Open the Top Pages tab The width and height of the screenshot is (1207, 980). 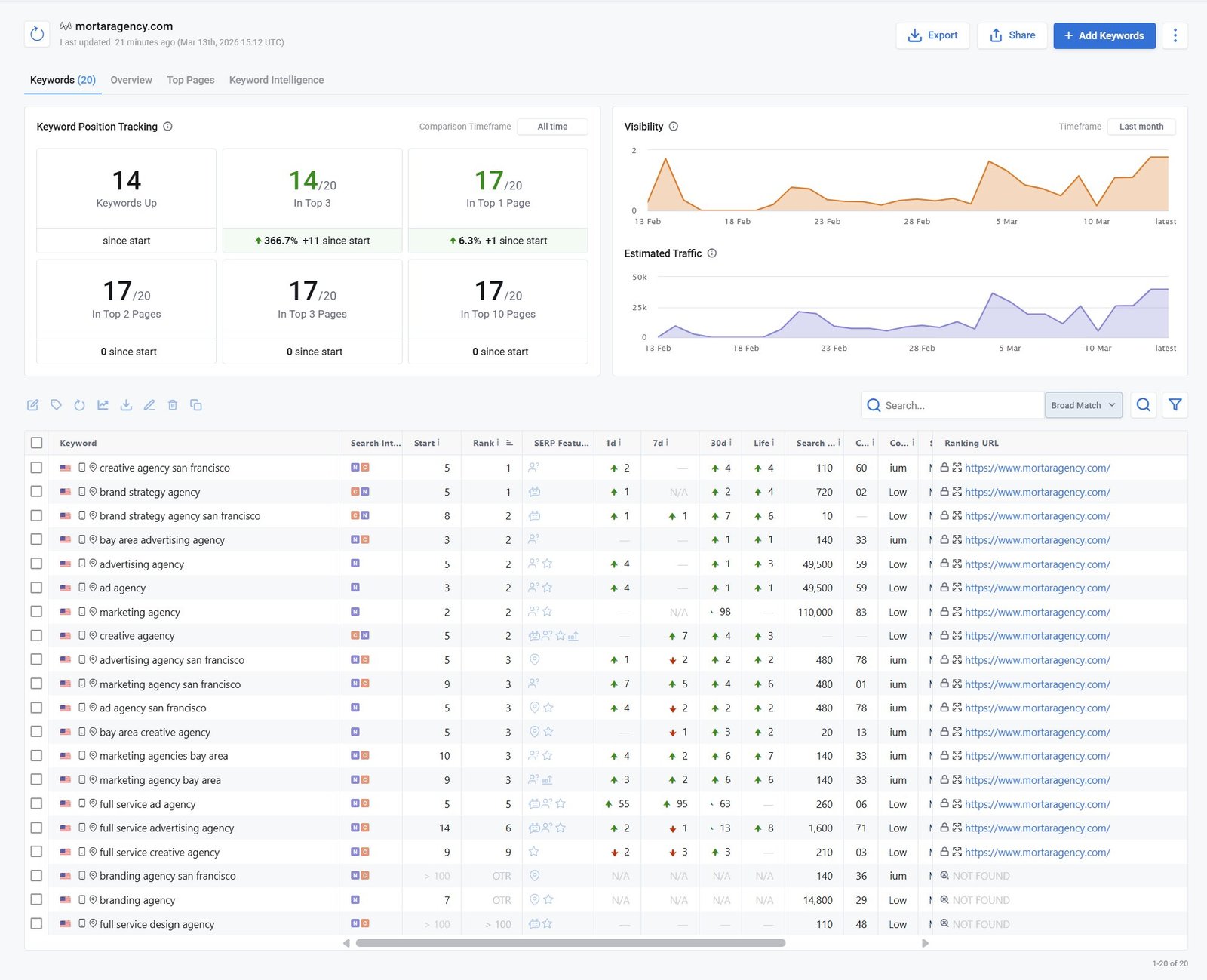(x=190, y=80)
